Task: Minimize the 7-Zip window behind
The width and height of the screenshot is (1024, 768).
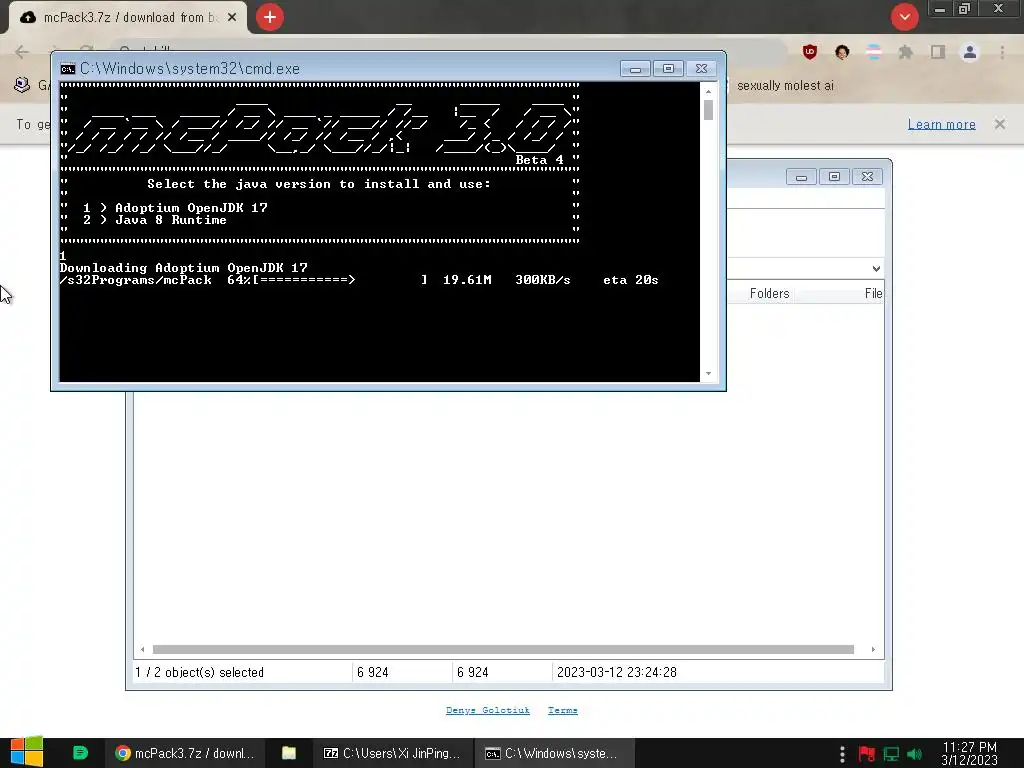Action: (x=801, y=177)
